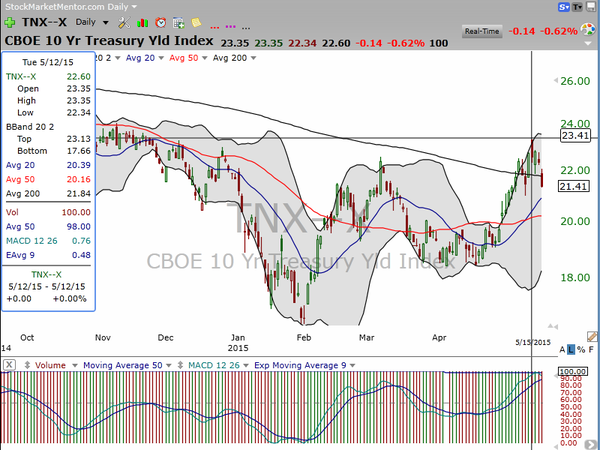Click the CBOE 10 Yr Treasury Yld Index title
Viewport: 600px width, 450px height.
tap(109, 41)
